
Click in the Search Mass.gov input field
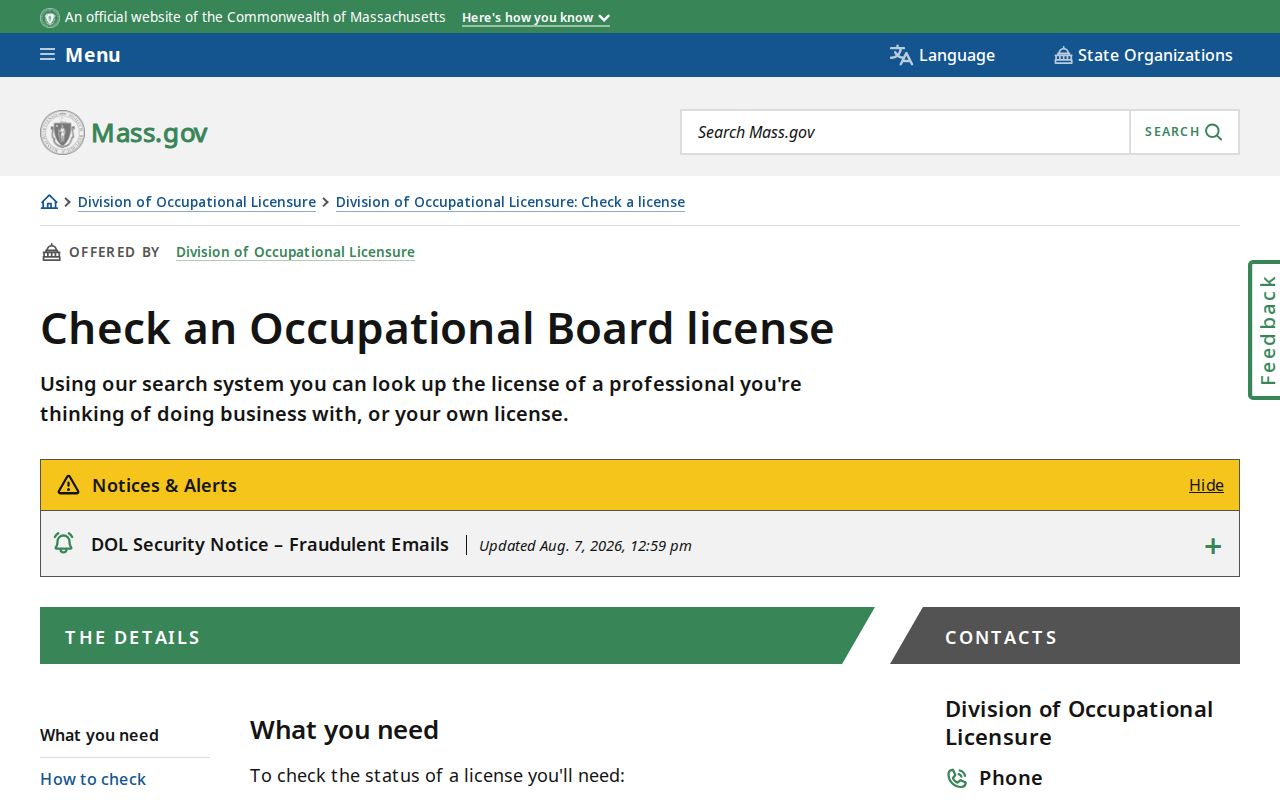coord(905,132)
